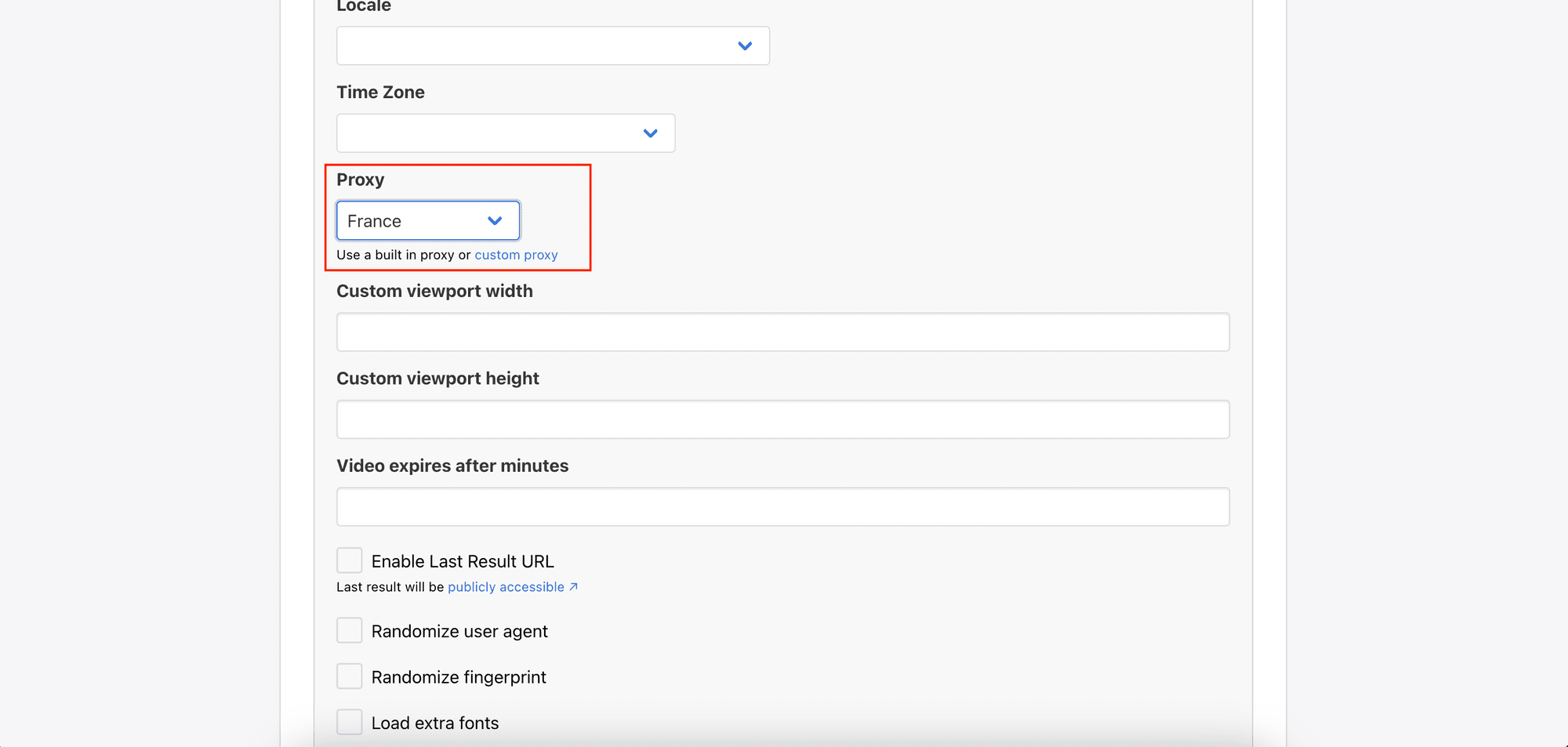Click the Locale heading label
This screenshot has height=747, width=1568.
(x=362, y=6)
